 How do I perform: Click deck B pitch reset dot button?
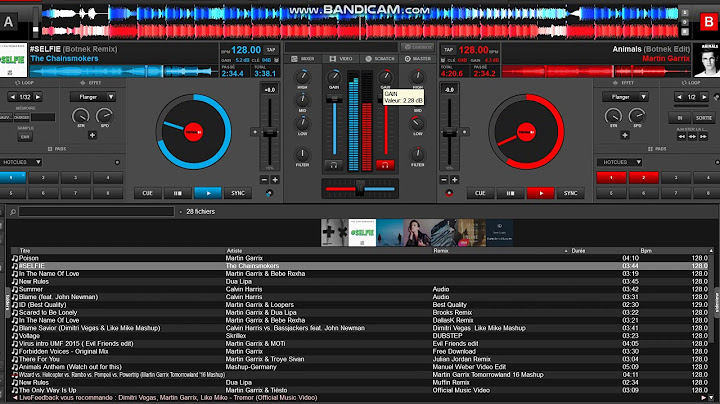(464, 132)
